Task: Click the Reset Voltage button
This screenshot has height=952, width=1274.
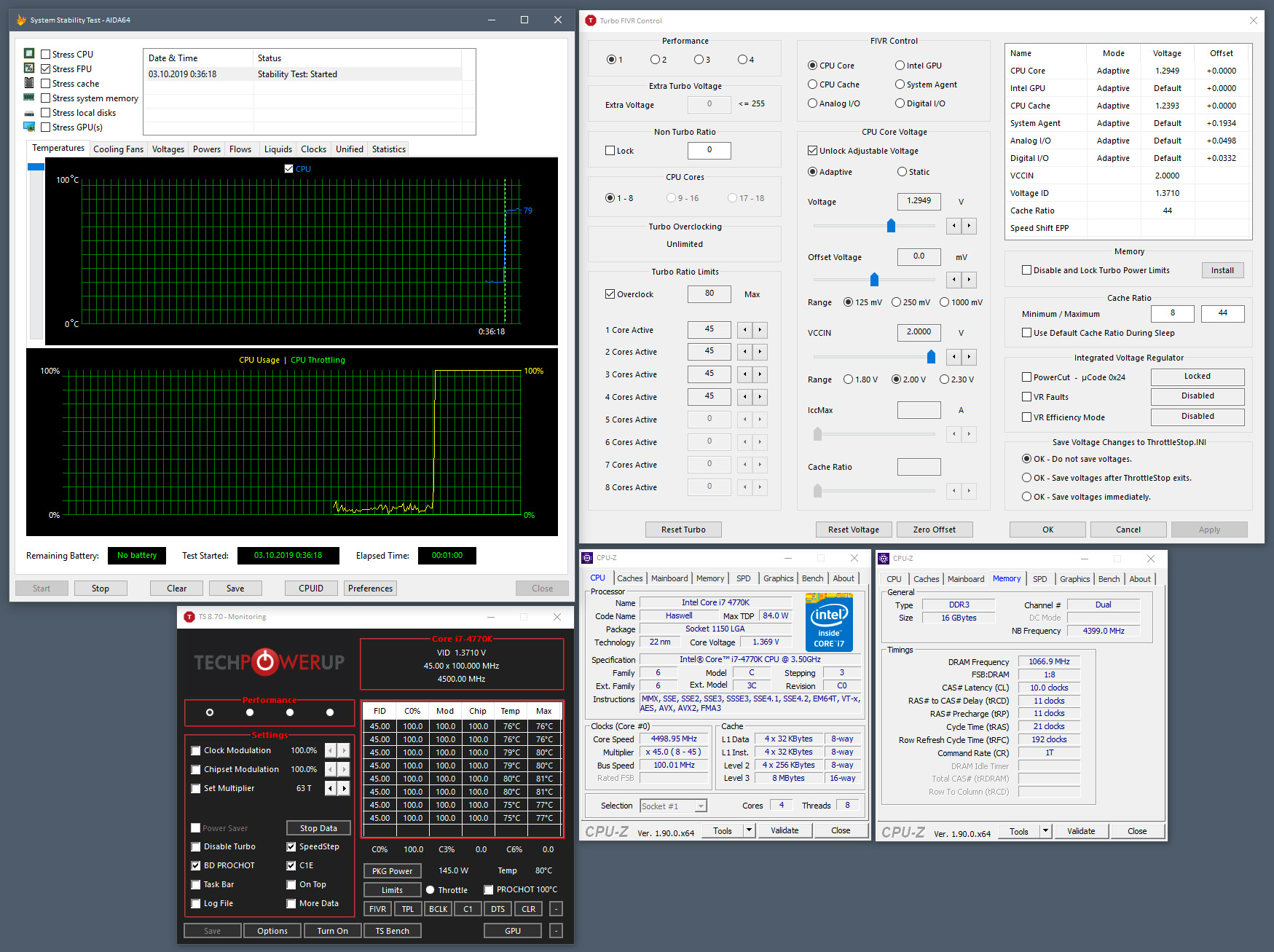Action: [x=854, y=530]
